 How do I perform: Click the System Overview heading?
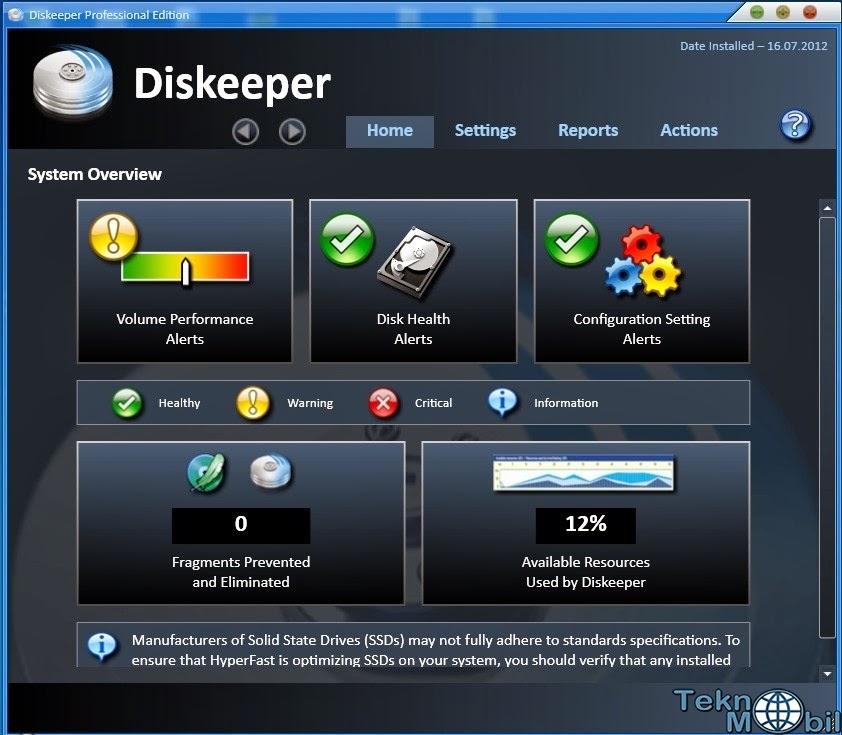[95, 174]
